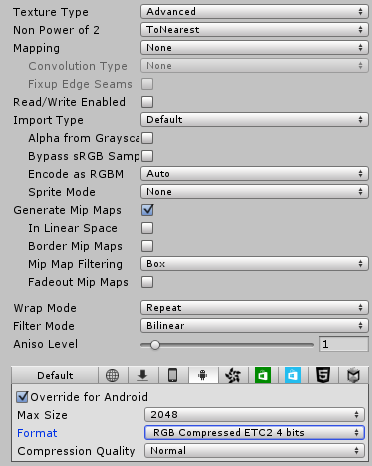The width and height of the screenshot is (372, 466).
Task: Open the Standalone download-arrow platform tab
Action: [143, 376]
